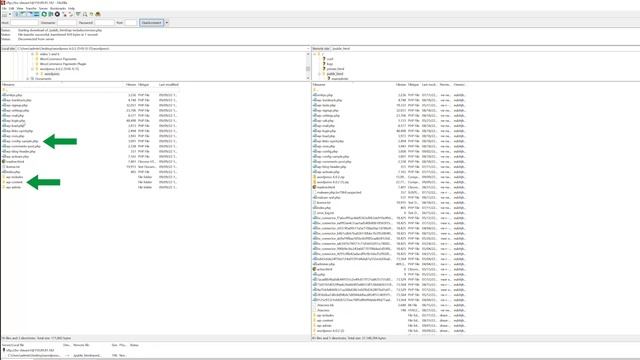
Task: Select wp-content folder in local file list
Action: [x=14, y=182]
